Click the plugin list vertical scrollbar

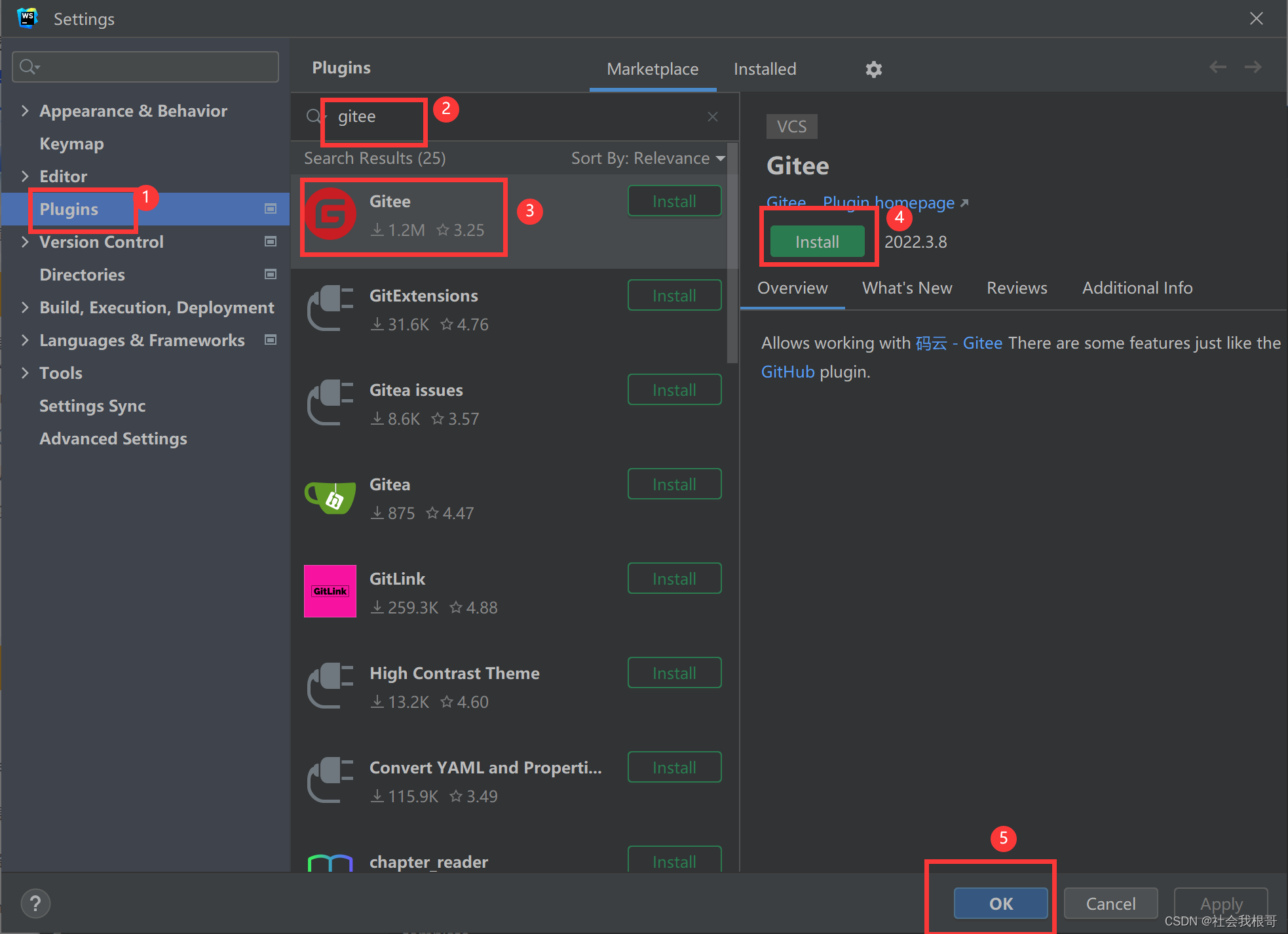pyautogui.click(x=732, y=252)
